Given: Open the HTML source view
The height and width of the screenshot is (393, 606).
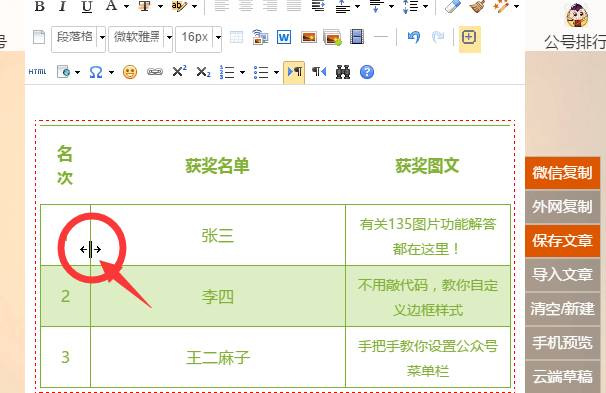Looking at the screenshot, I should (x=37, y=72).
